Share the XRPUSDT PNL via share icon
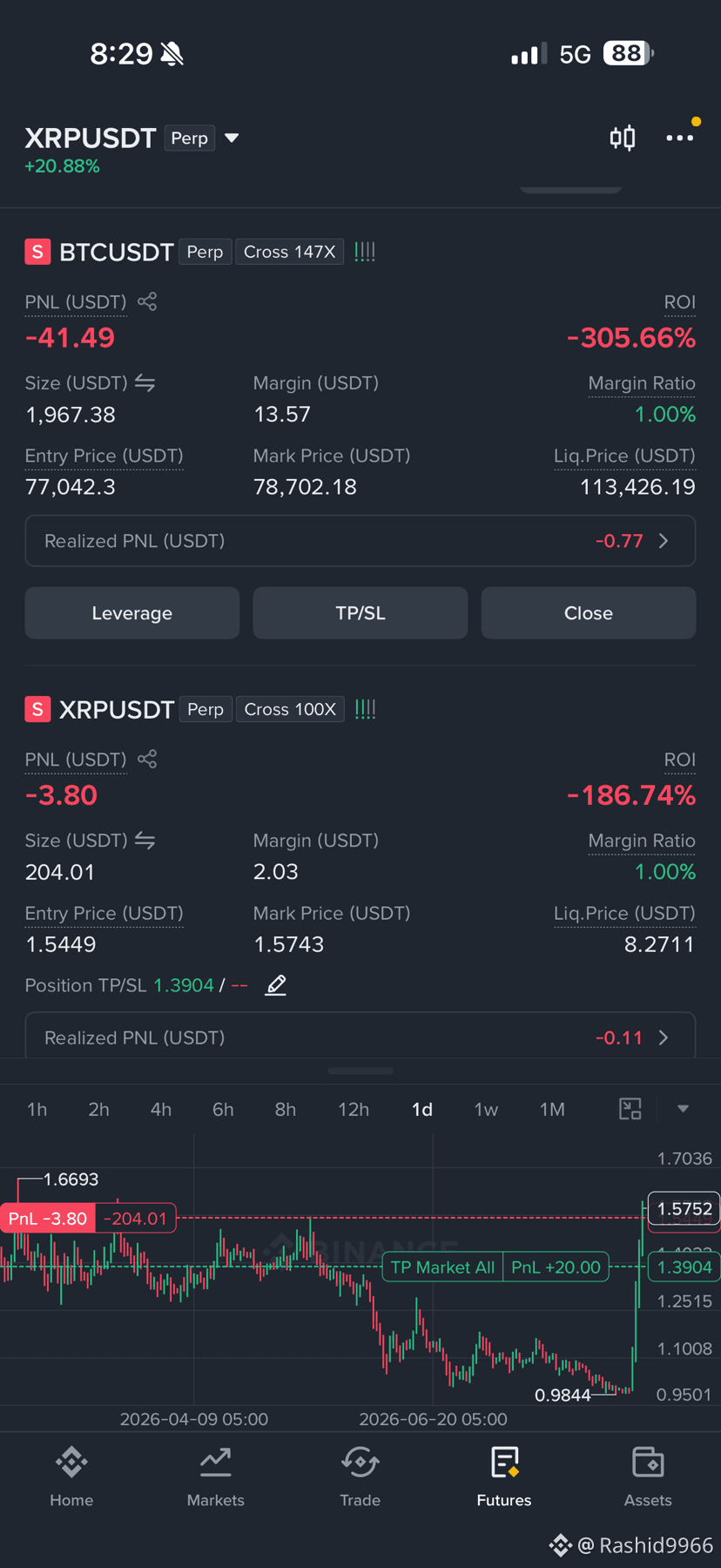This screenshot has height=1568, width=721. pos(147,759)
